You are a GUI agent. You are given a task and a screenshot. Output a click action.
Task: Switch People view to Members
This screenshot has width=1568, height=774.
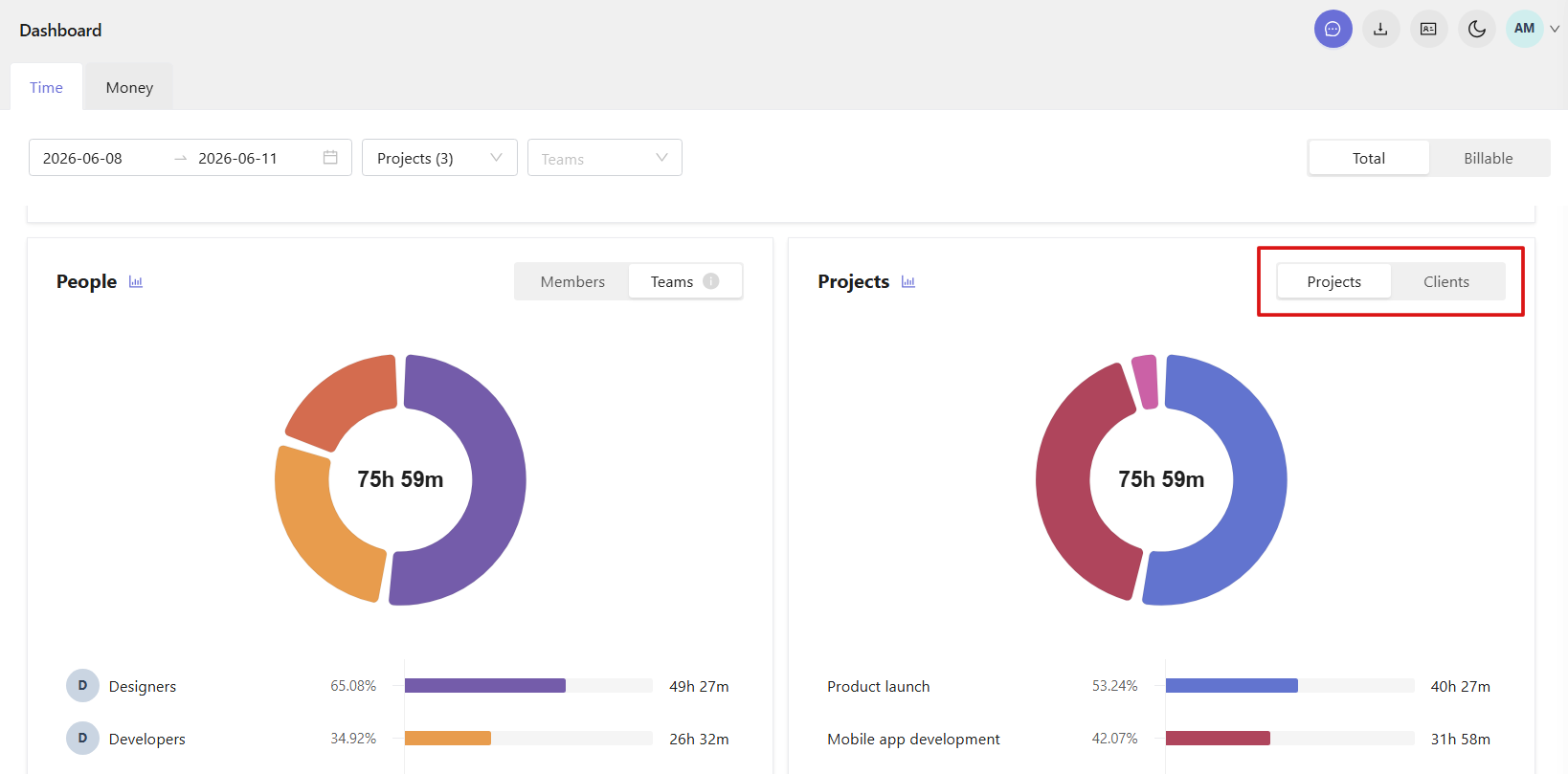[x=572, y=281]
